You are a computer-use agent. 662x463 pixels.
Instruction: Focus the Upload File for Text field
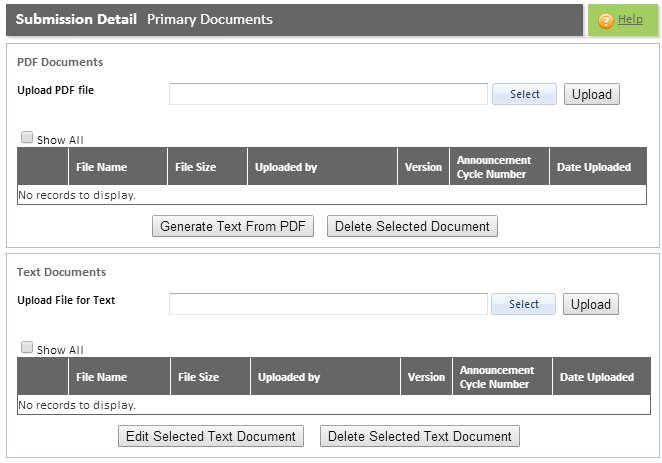click(328, 304)
